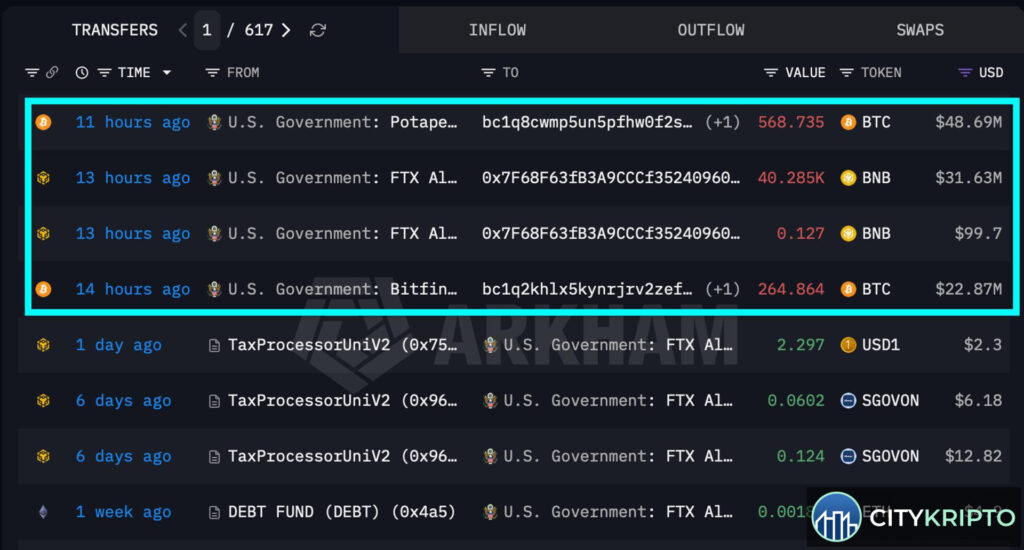This screenshot has width=1024, height=550.
Task: Click the USD amount $31.63M
Action: pos(968,178)
